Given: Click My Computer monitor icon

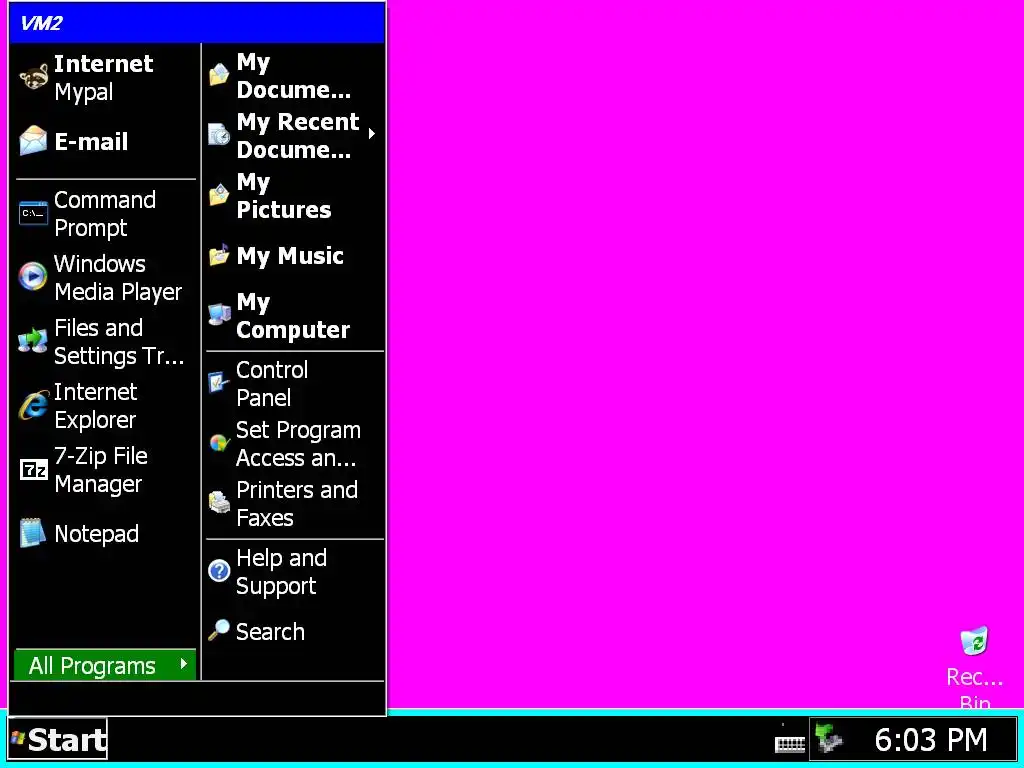Looking at the screenshot, I should pos(219,315).
